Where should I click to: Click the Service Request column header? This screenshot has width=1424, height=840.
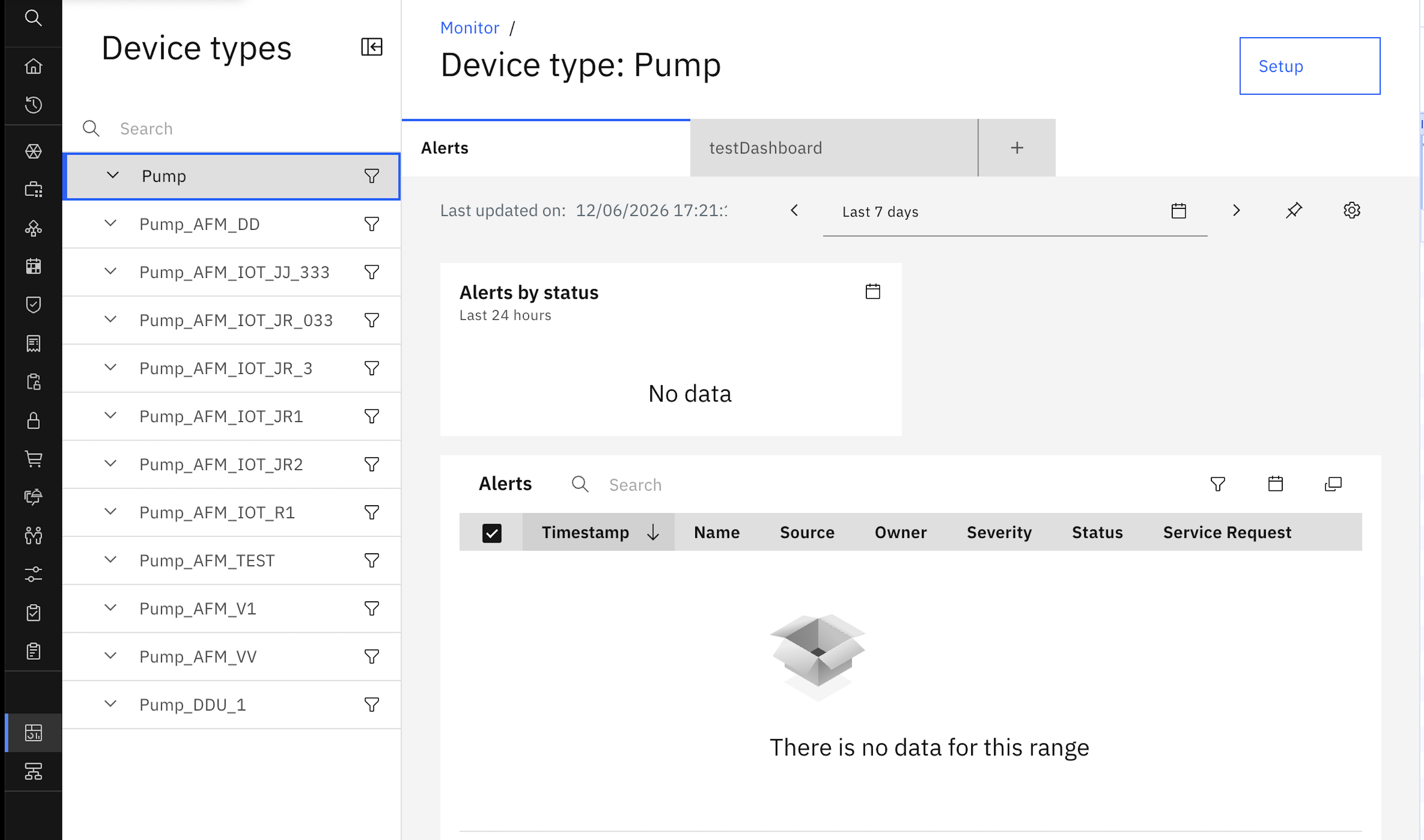tap(1227, 533)
